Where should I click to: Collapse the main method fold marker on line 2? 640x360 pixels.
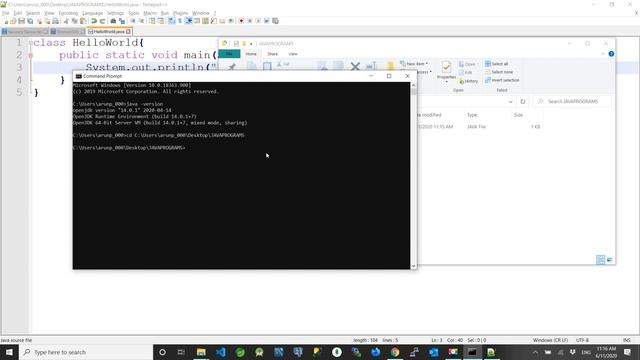tap(31, 55)
